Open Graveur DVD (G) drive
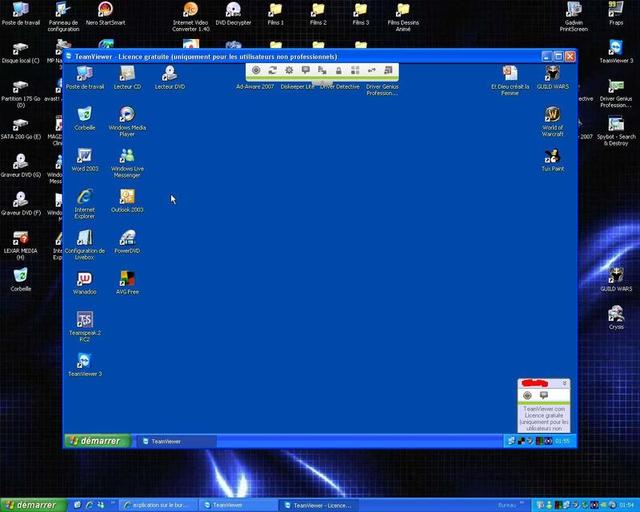The image size is (640, 512). click(x=20, y=167)
